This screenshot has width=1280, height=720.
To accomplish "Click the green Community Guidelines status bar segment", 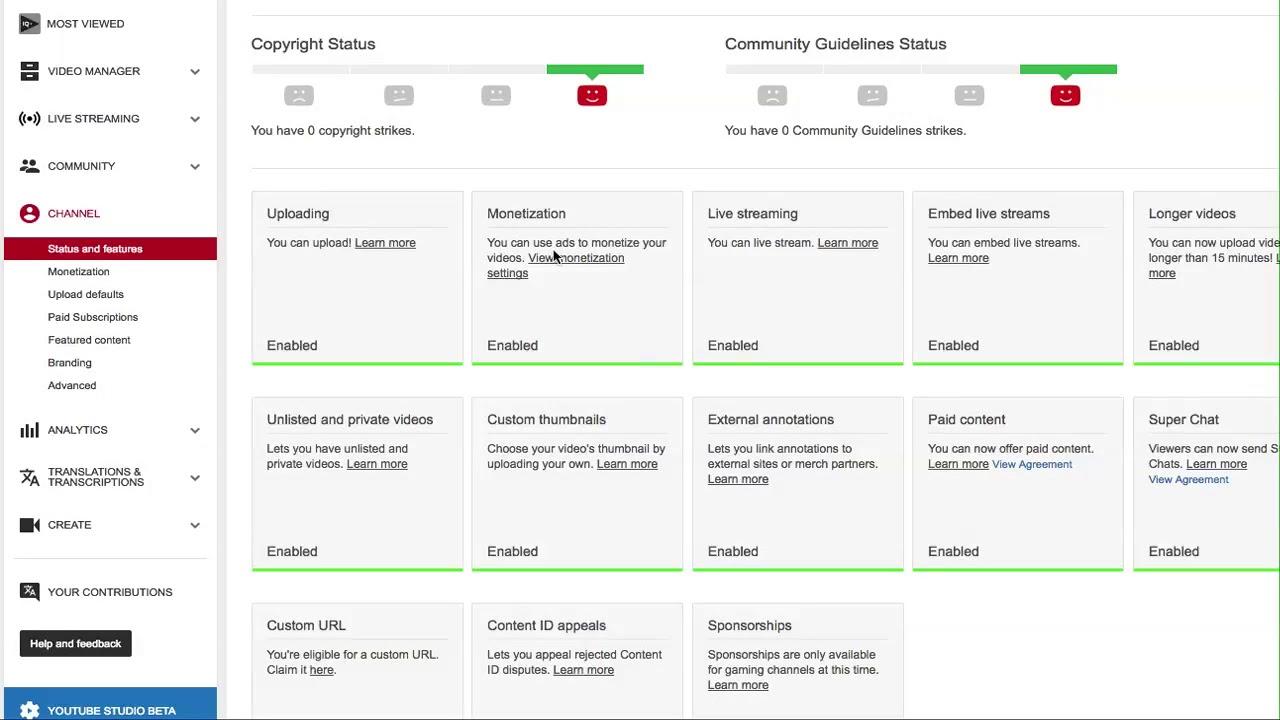I will (1068, 69).
